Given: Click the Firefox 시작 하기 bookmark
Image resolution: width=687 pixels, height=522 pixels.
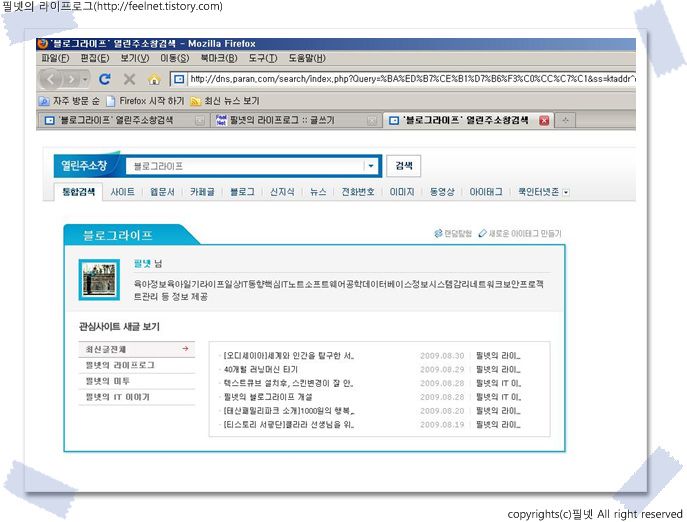Looking at the screenshot, I should (x=145, y=101).
